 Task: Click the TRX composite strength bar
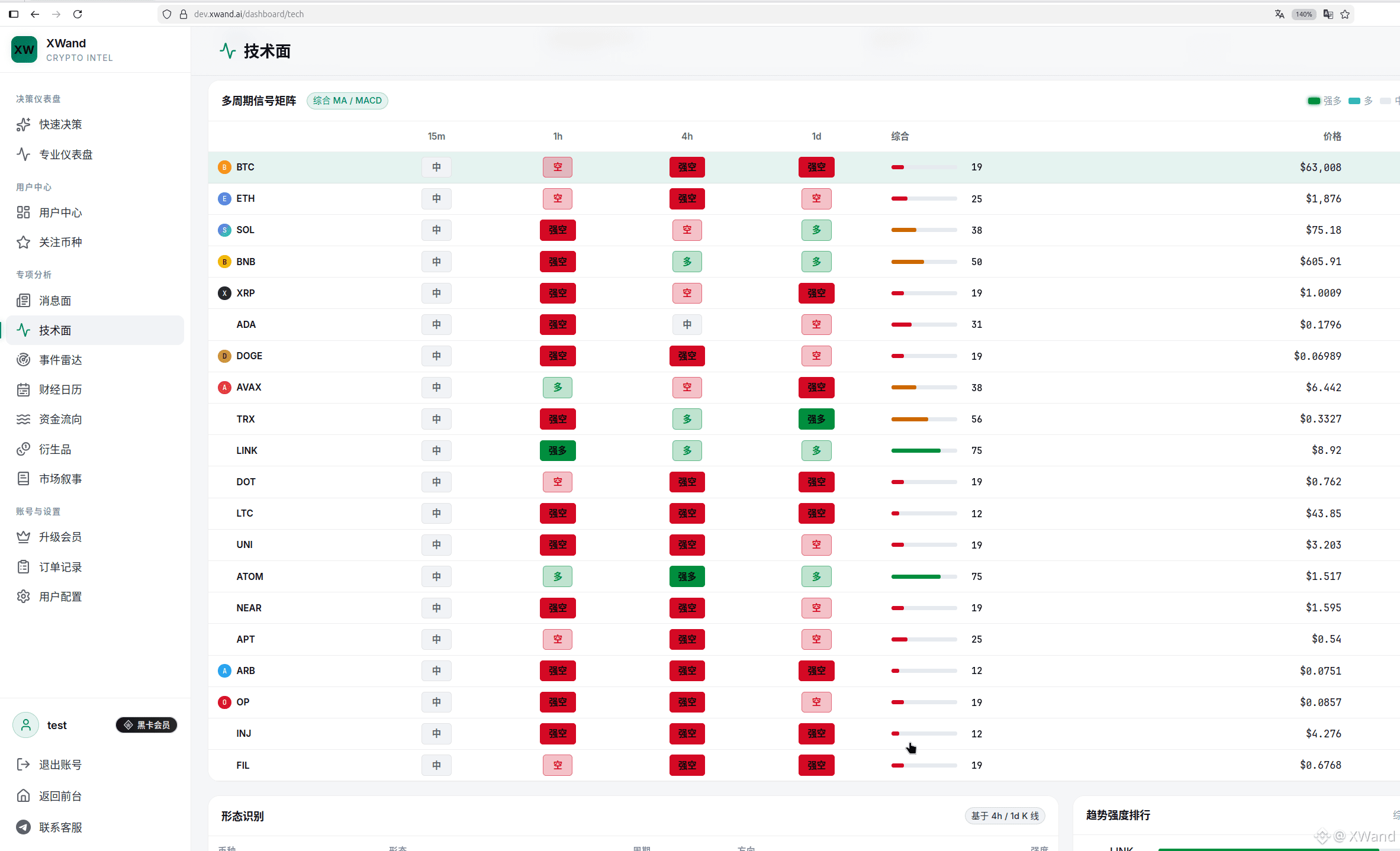tap(924, 420)
